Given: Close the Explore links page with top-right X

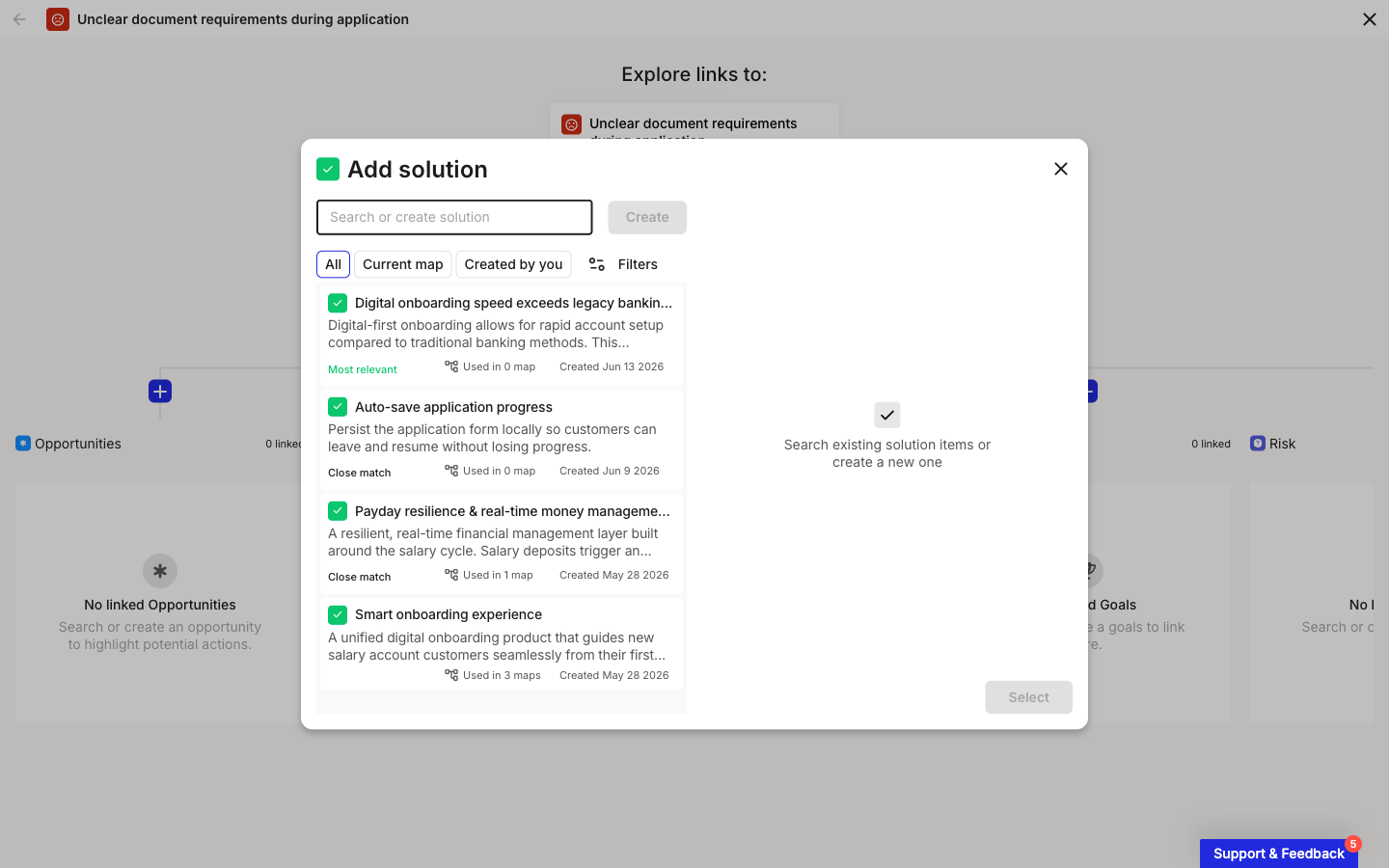Looking at the screenshot, I should click(x=1370, y=19).
